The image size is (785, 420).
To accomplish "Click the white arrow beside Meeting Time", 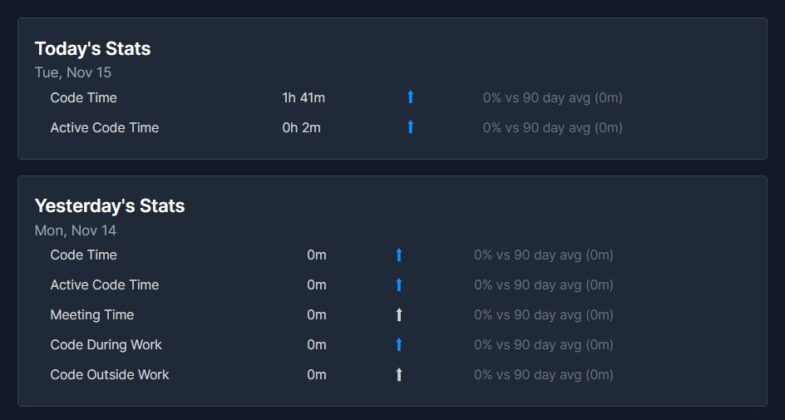I will [399, 315].
